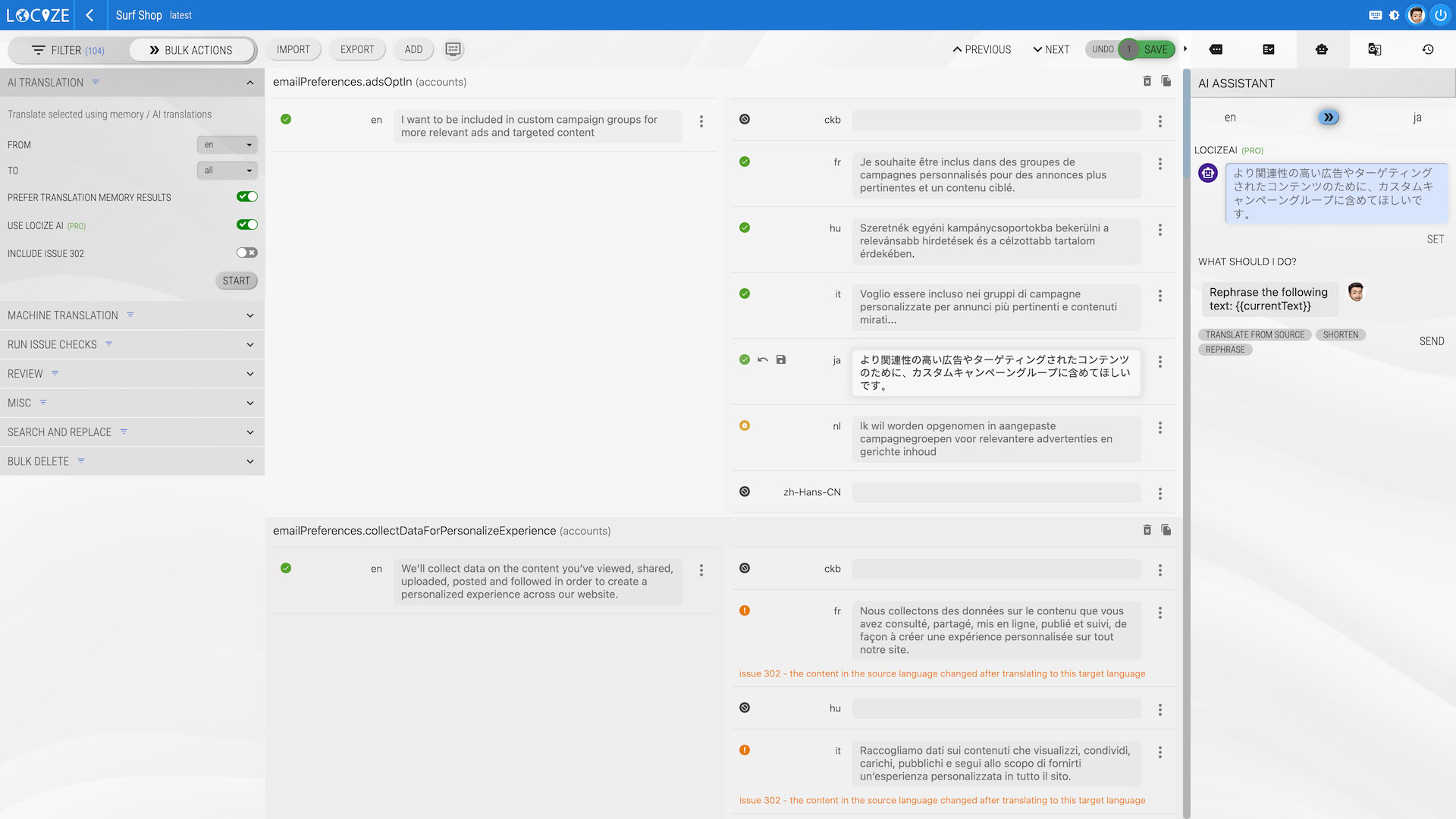This screenshot has height=819, width=1456.
Task: Delete the emailPreferences.adsOptIn key via trash icon
Action: click(1147, 81)
